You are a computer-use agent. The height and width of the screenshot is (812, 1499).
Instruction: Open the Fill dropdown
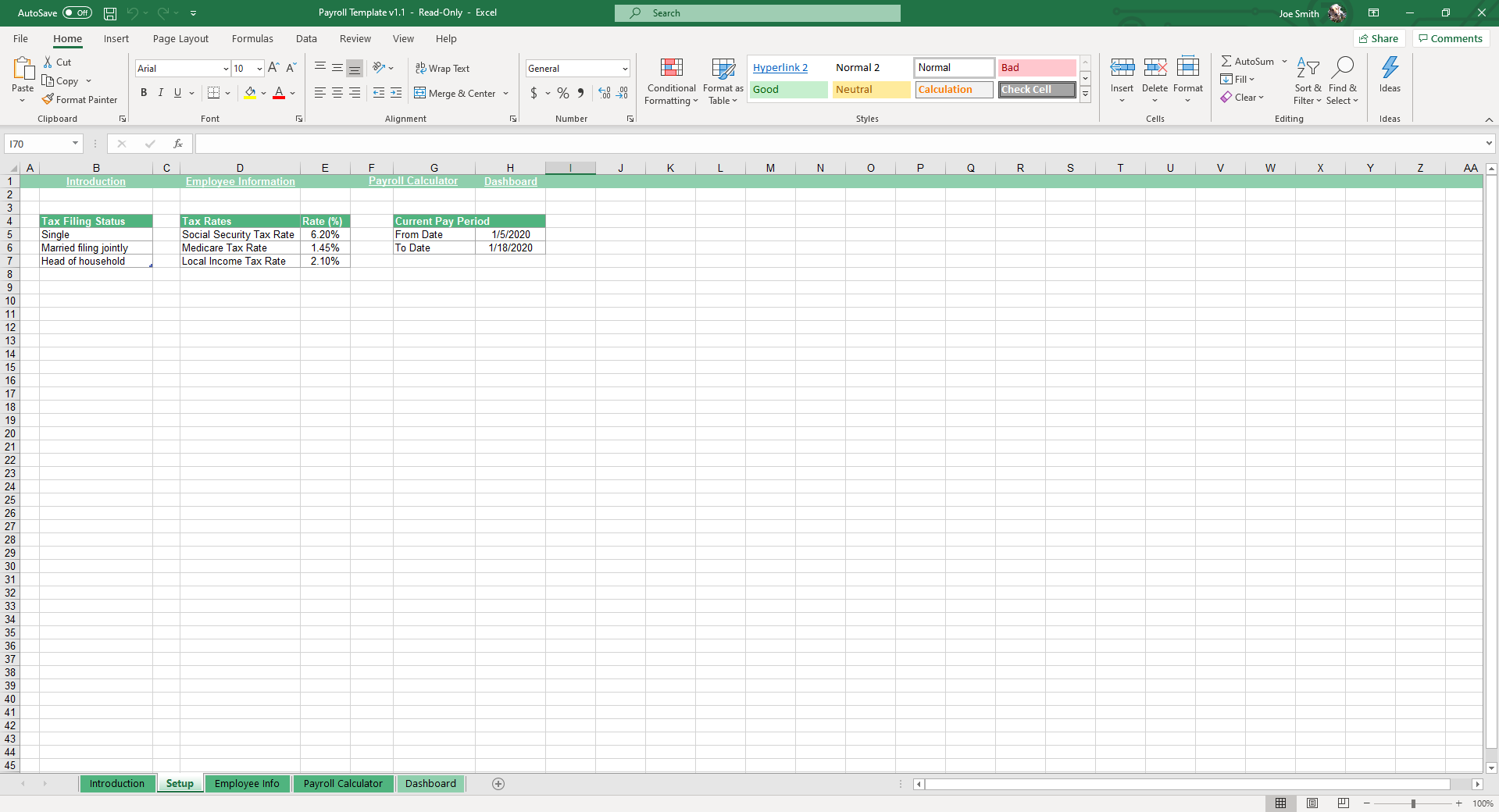click(1237, 79)
